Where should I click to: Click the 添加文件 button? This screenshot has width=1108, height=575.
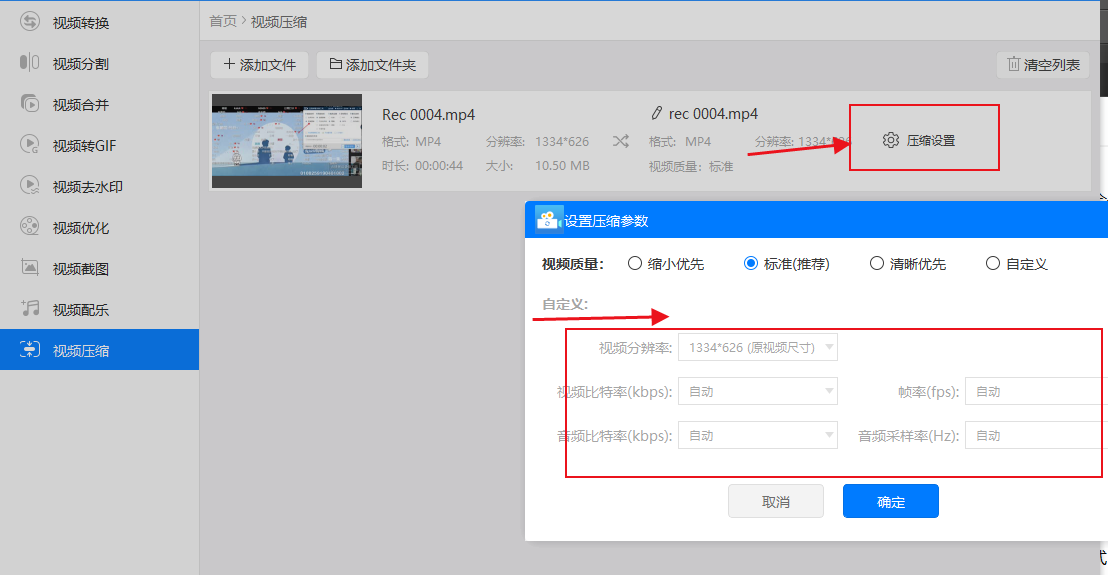[259, 64]
